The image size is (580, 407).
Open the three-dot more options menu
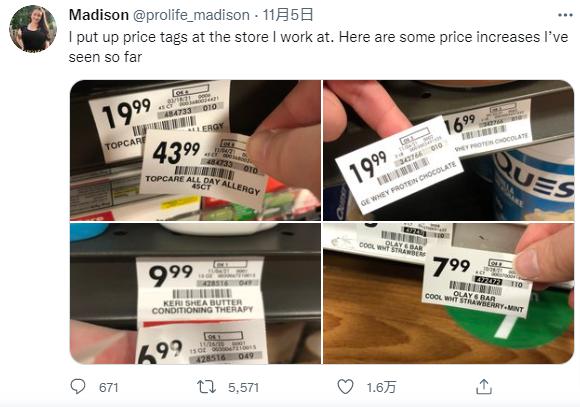565,15
